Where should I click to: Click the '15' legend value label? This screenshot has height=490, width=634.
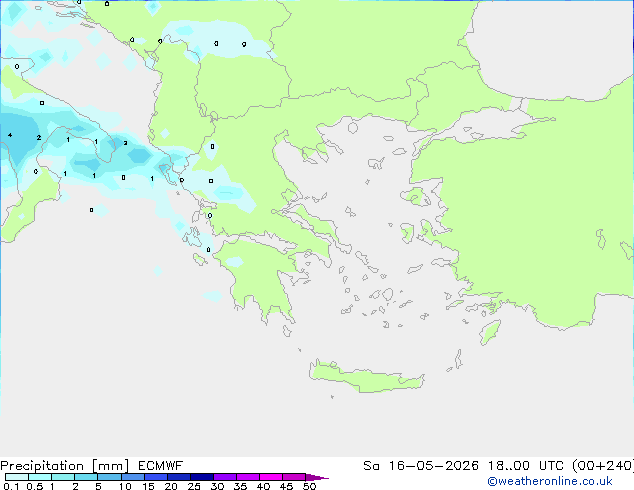coord(148,486)
